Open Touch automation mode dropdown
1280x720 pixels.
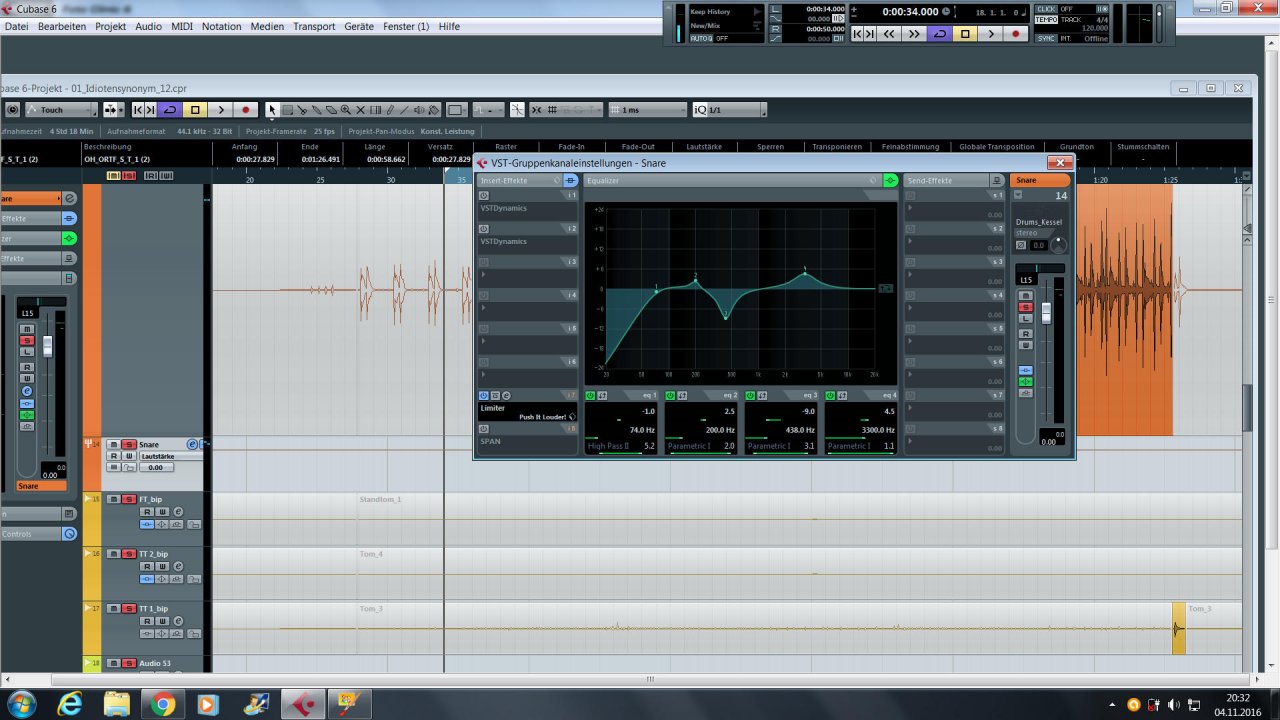pyautogui.click(x=61, y=110)
